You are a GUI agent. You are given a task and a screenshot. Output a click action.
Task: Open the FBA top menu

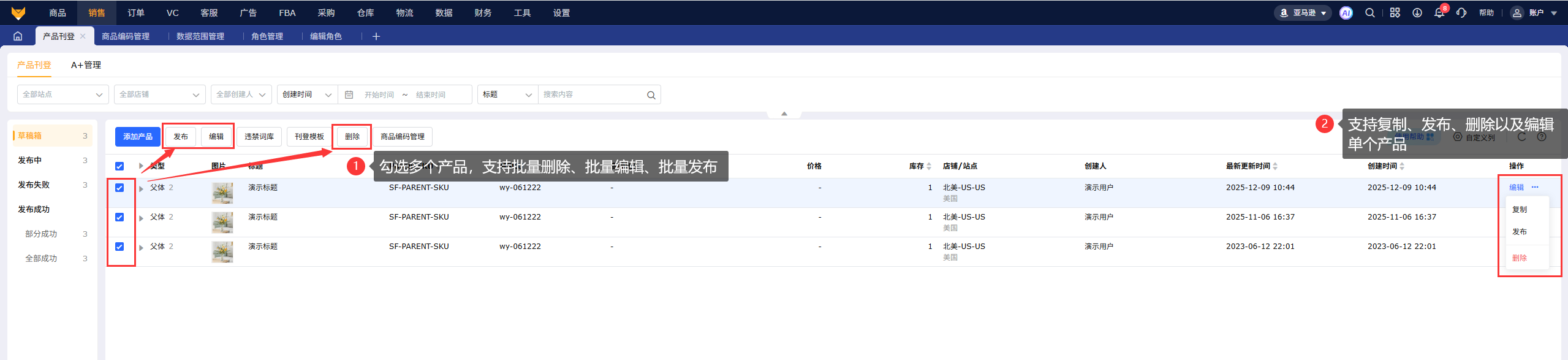click(x=287, y=13)
